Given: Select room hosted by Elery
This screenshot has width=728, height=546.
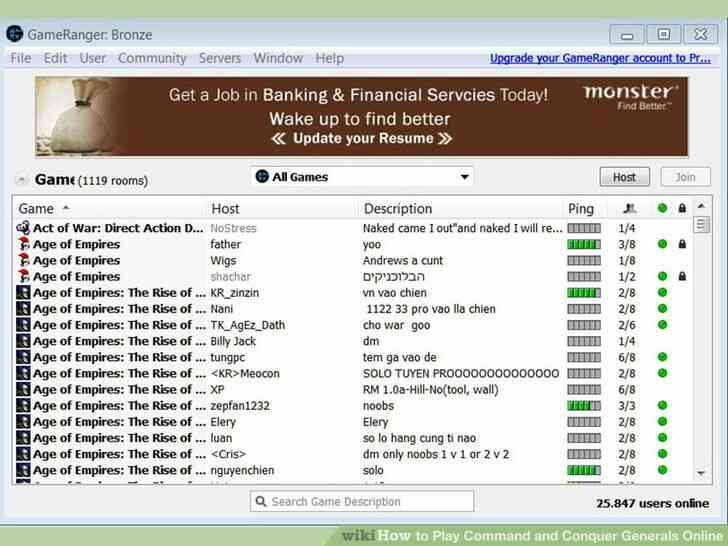Looking at the screenshot, I should [353, 422].
